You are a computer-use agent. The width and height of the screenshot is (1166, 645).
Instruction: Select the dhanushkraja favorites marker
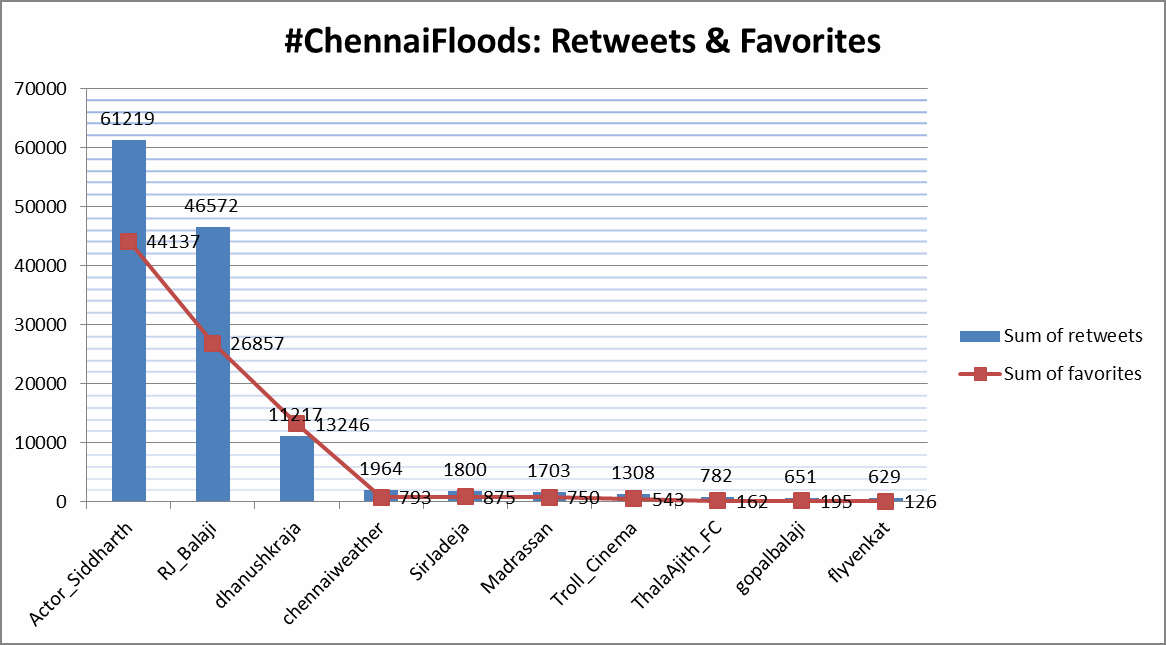(297, 423)
